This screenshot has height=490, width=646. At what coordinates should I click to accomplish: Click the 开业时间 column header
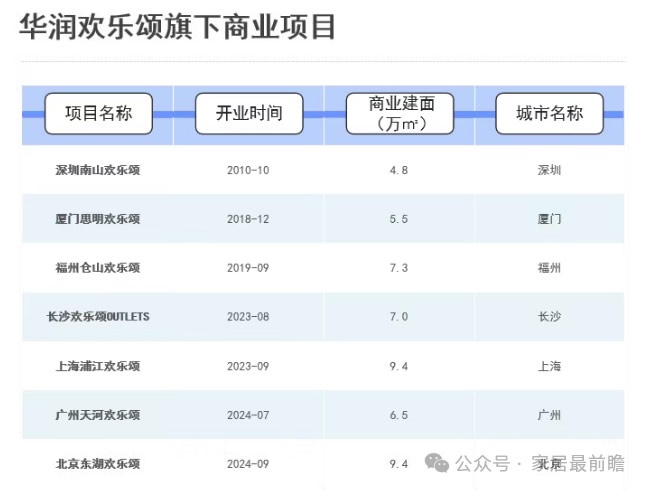coord(249,113)
